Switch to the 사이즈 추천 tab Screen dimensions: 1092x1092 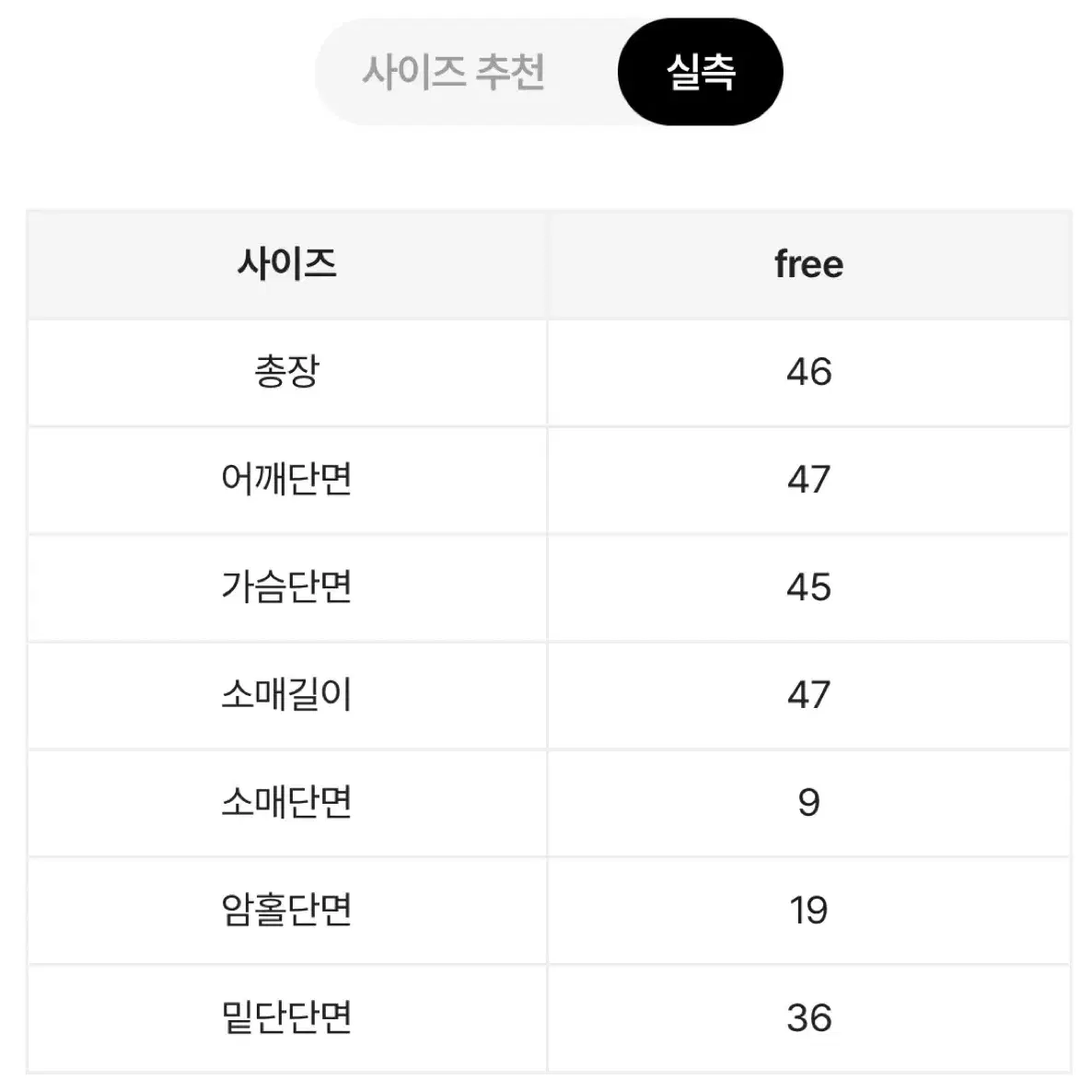(453, 72)
